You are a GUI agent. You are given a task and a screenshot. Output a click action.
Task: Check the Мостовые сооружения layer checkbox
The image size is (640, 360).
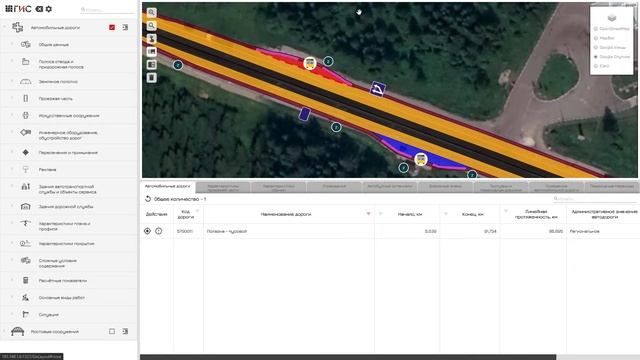coord(112,331)
